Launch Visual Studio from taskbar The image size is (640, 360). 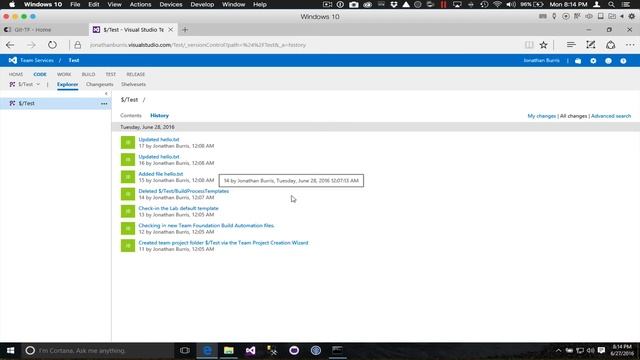click(x=250, y=350)
